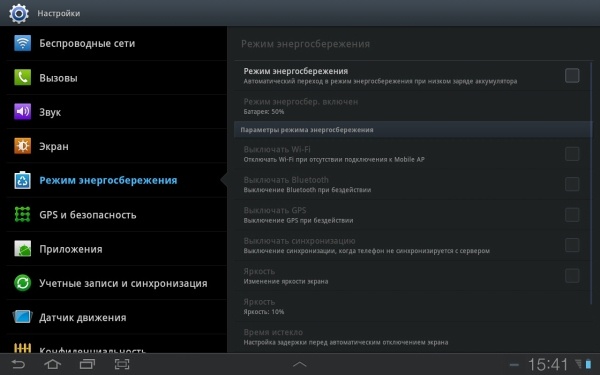Tap the Батарея: 50% text

(x=264, y=112)
